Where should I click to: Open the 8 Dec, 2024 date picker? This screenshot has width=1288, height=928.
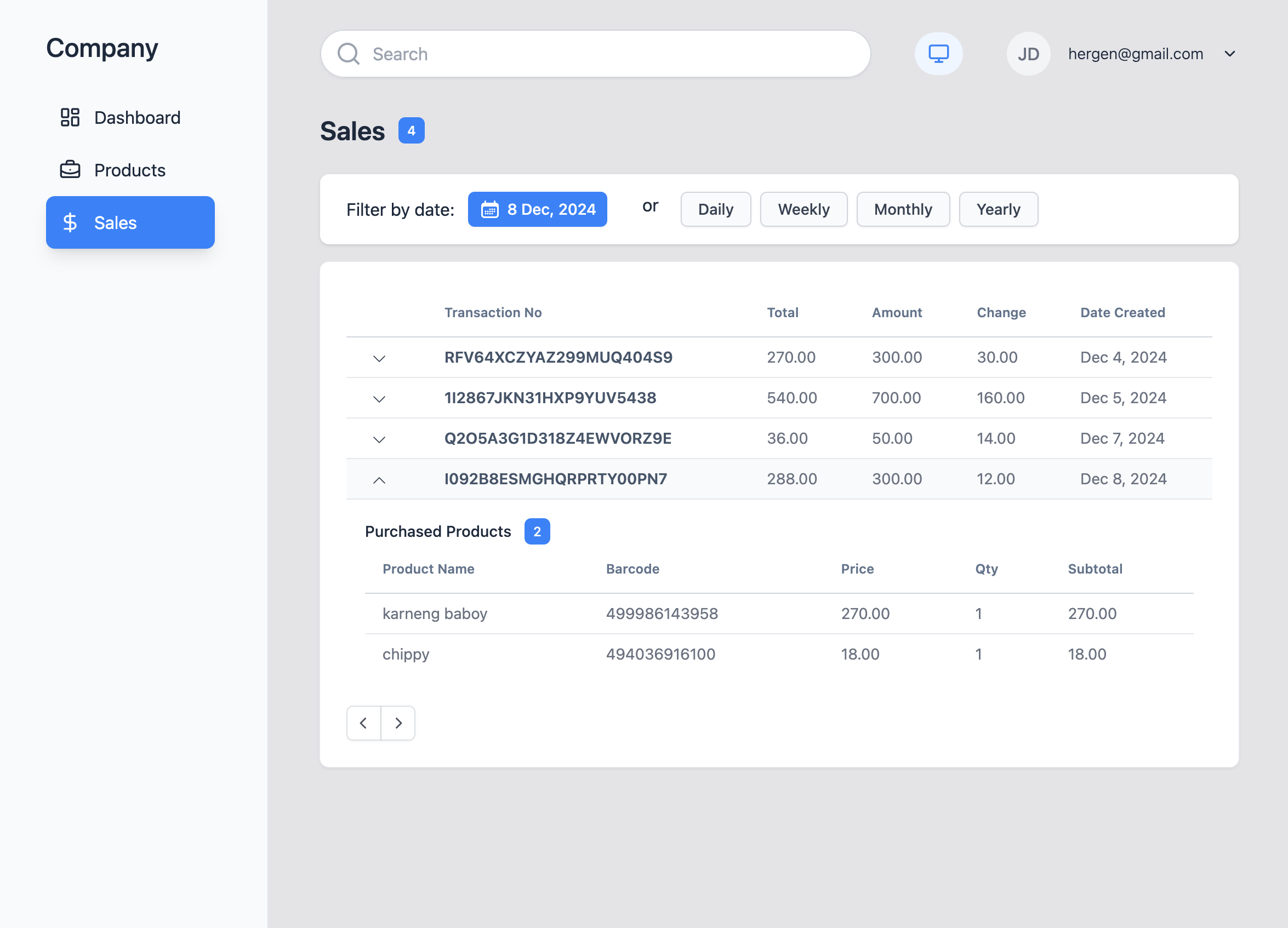click(537, 209)
